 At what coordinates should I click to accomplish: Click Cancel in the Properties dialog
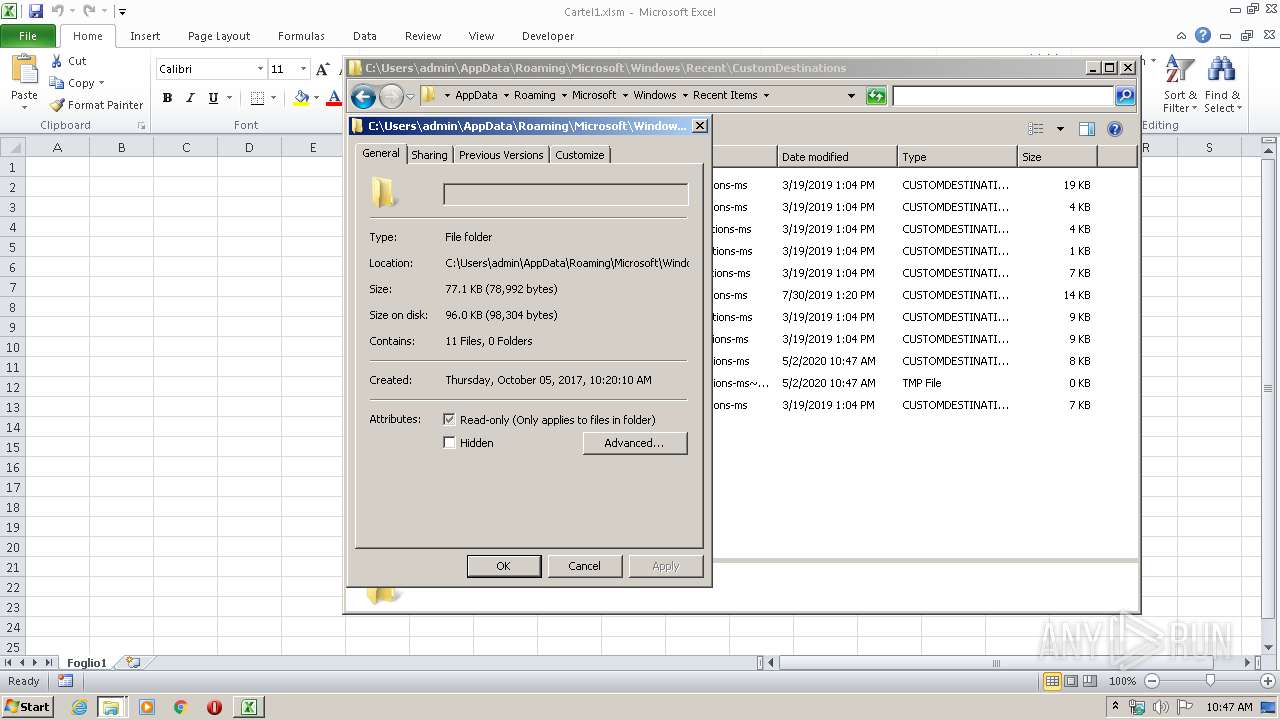point(584,566)
